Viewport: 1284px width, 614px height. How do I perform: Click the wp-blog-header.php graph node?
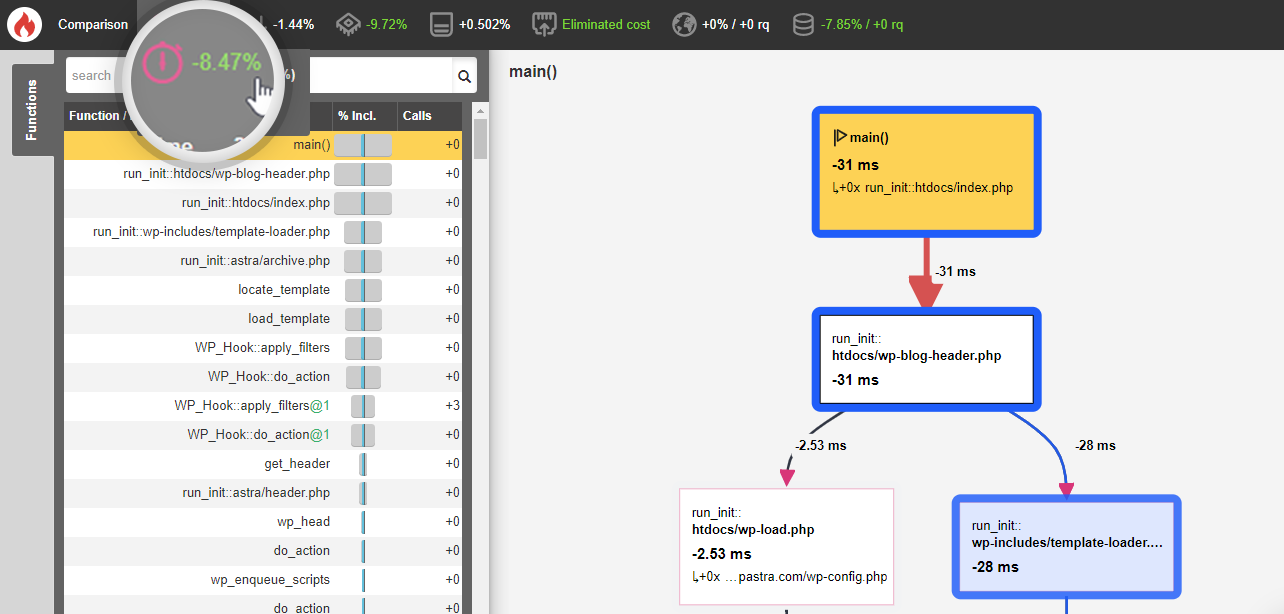pos(926,359)
